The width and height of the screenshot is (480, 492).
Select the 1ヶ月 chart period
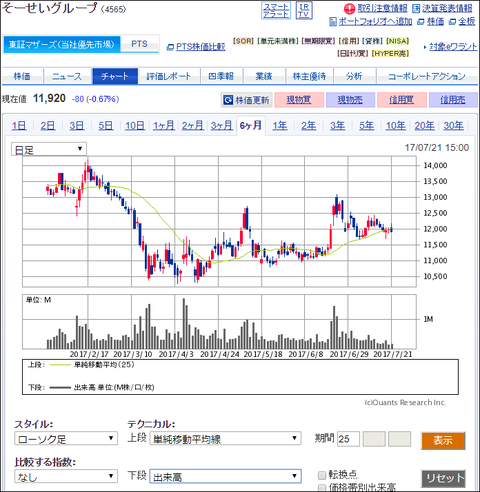tap(164, 126)
